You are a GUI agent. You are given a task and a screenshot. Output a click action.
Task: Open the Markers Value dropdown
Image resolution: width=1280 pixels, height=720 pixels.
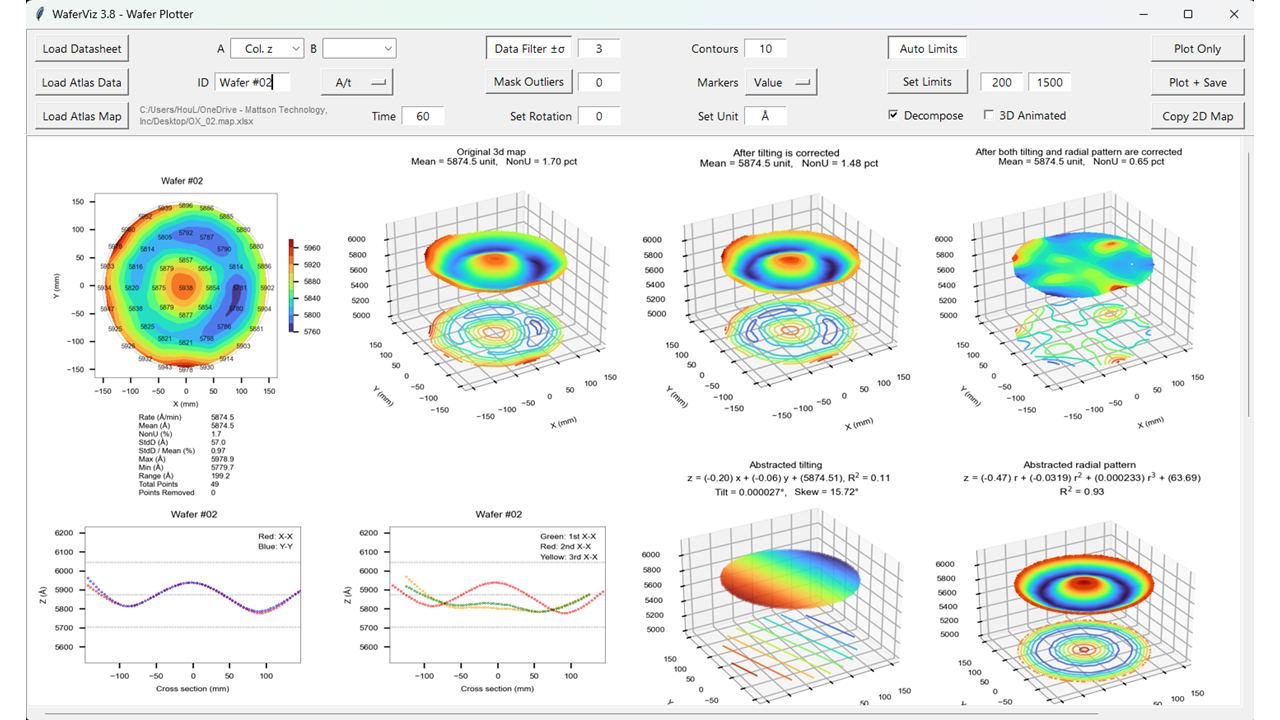(x=781, y=82)
